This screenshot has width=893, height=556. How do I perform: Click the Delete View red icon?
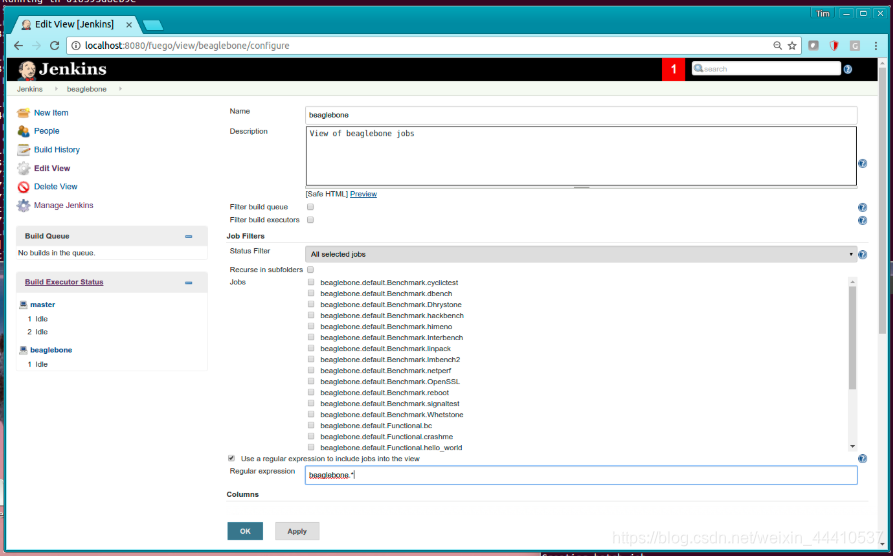point(23,187)
